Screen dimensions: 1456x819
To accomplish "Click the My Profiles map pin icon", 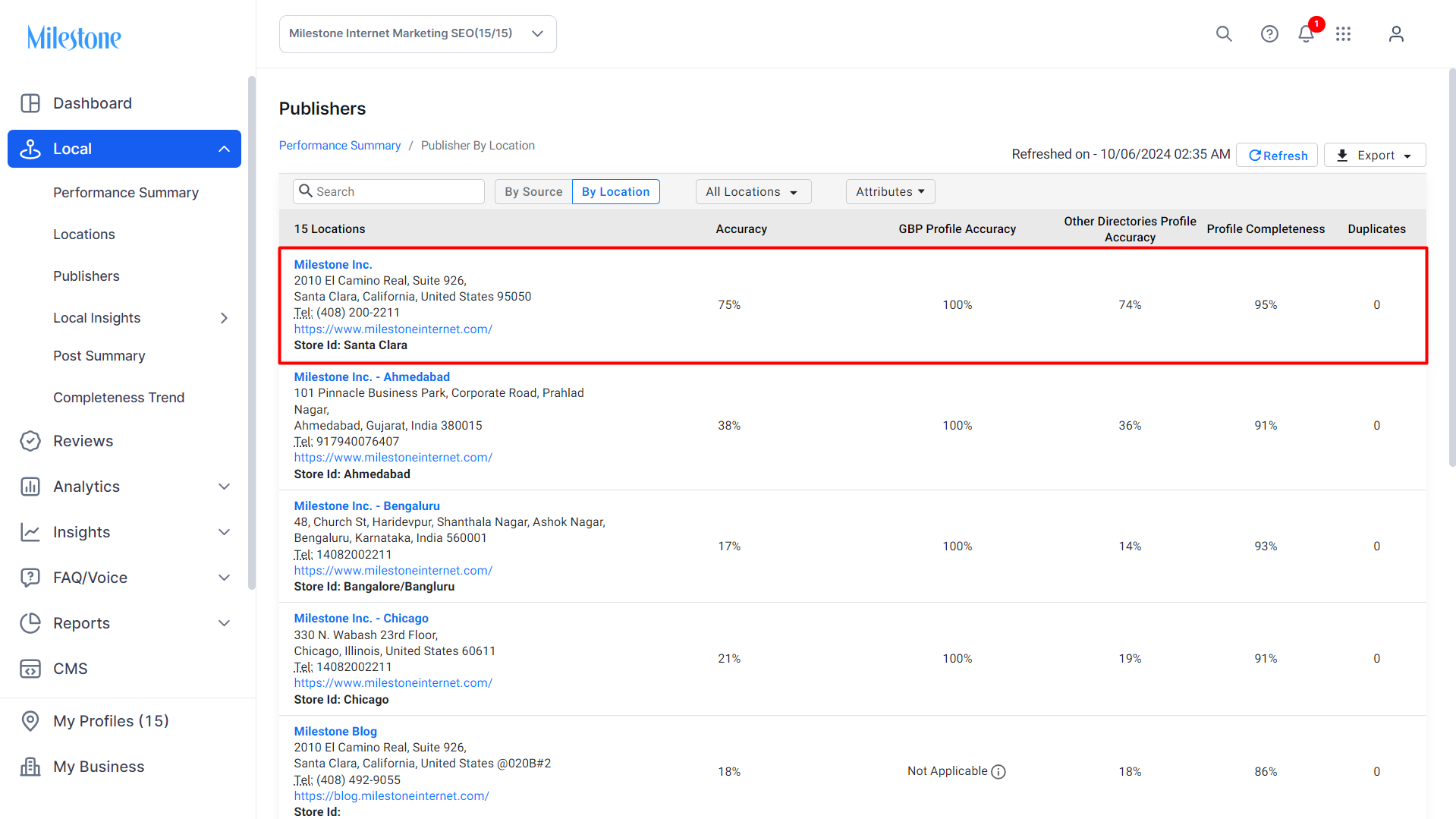I will point(30,721).
